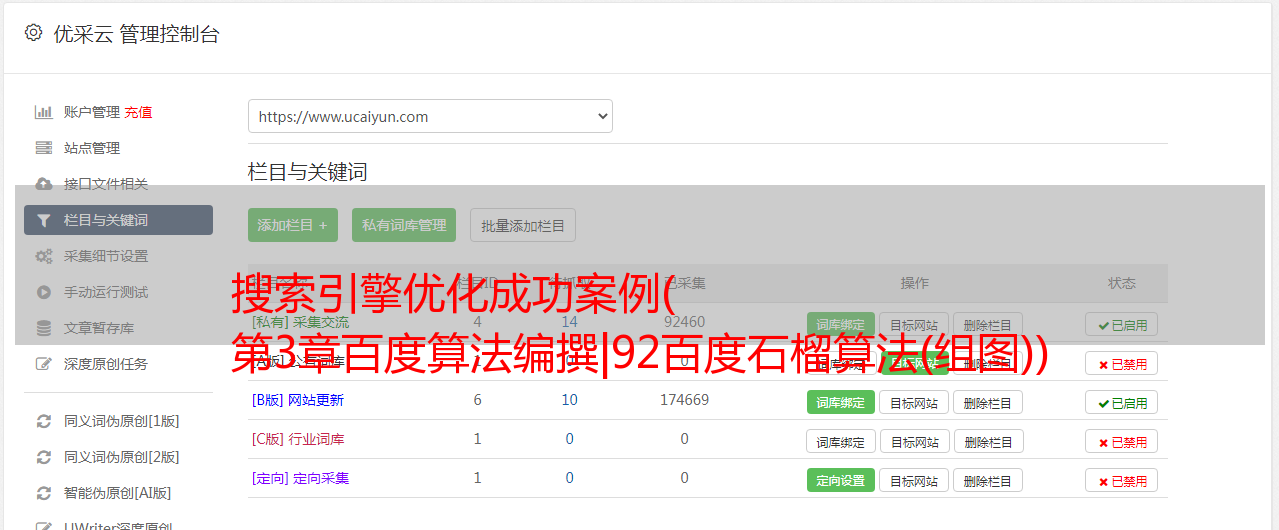1279x530 pixels.
Task: Click 删除栏目 in the 定向采集 row
Action: click(988, 481)
